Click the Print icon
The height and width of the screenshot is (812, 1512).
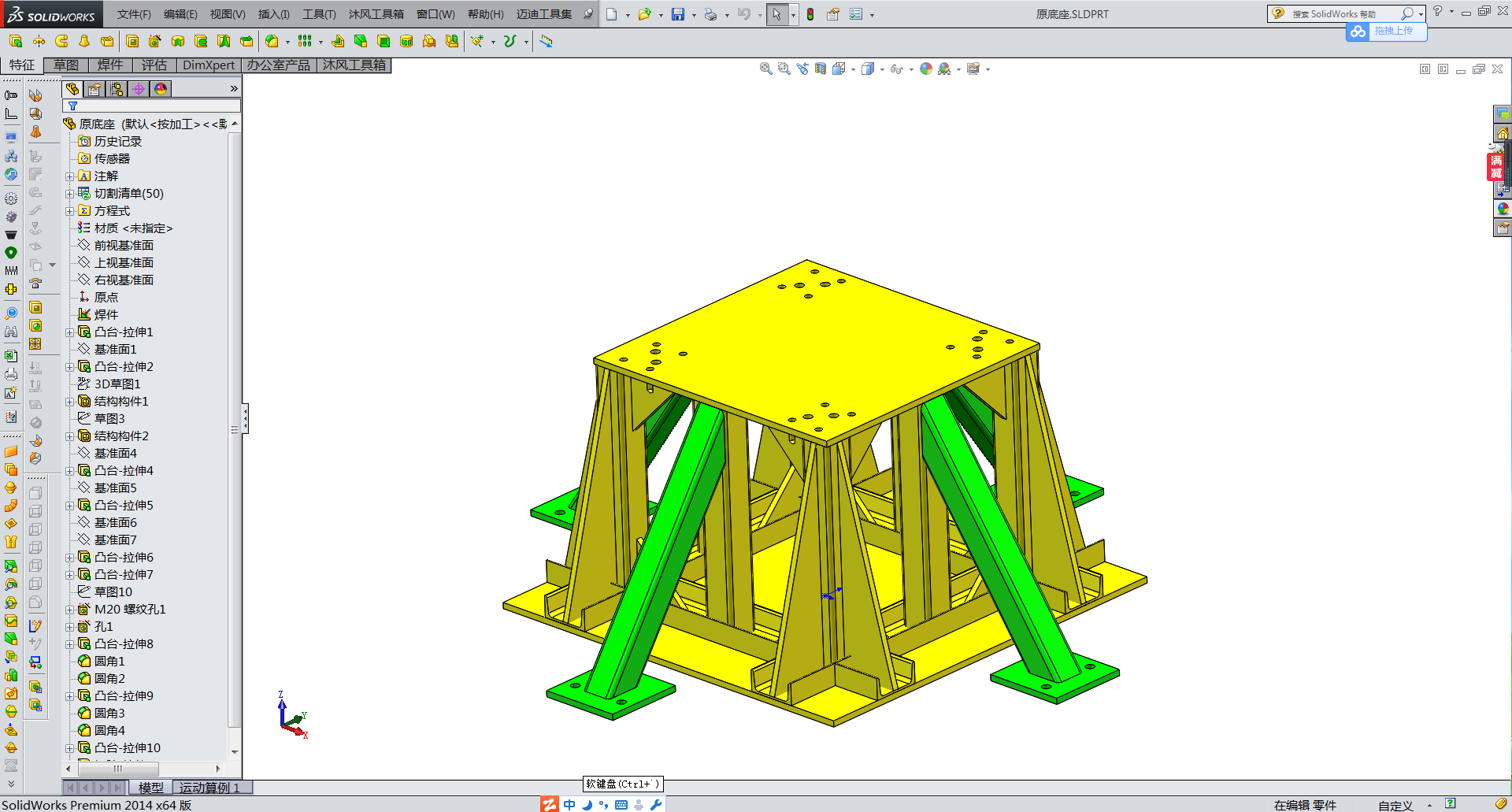point(710,14)
